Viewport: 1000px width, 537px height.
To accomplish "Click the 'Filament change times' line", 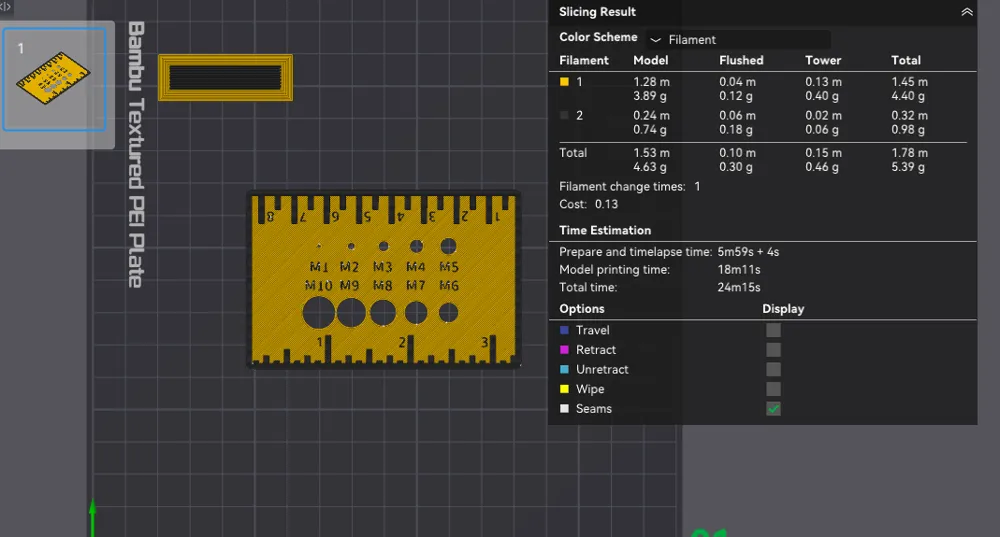I will coord(629,186).
